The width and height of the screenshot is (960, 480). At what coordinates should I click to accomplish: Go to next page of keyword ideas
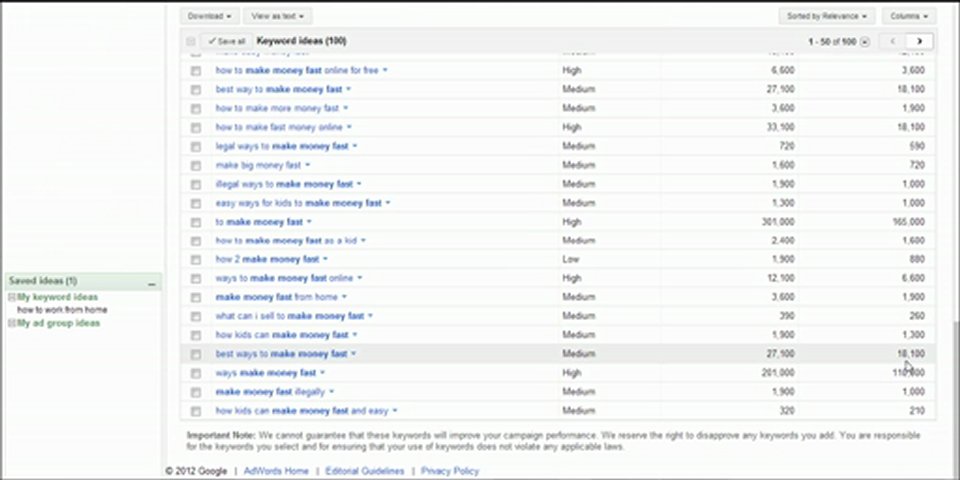point(919,42)
